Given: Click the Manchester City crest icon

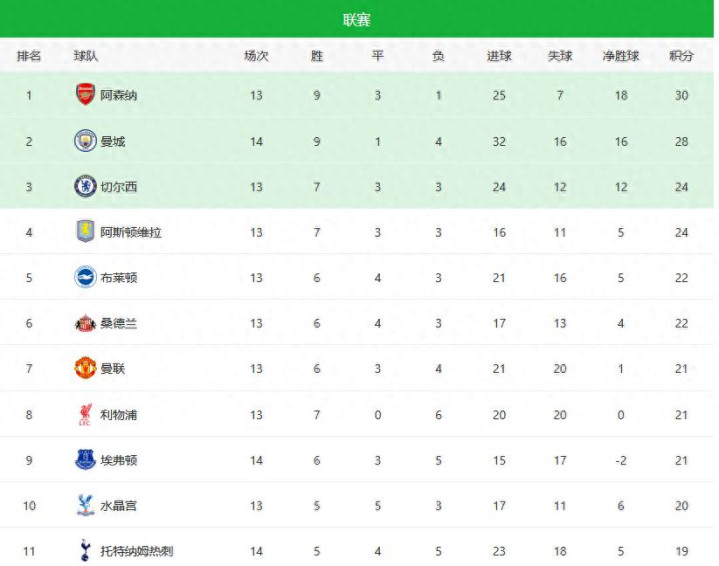Looking at the screenshot, I should coord(85,141).
